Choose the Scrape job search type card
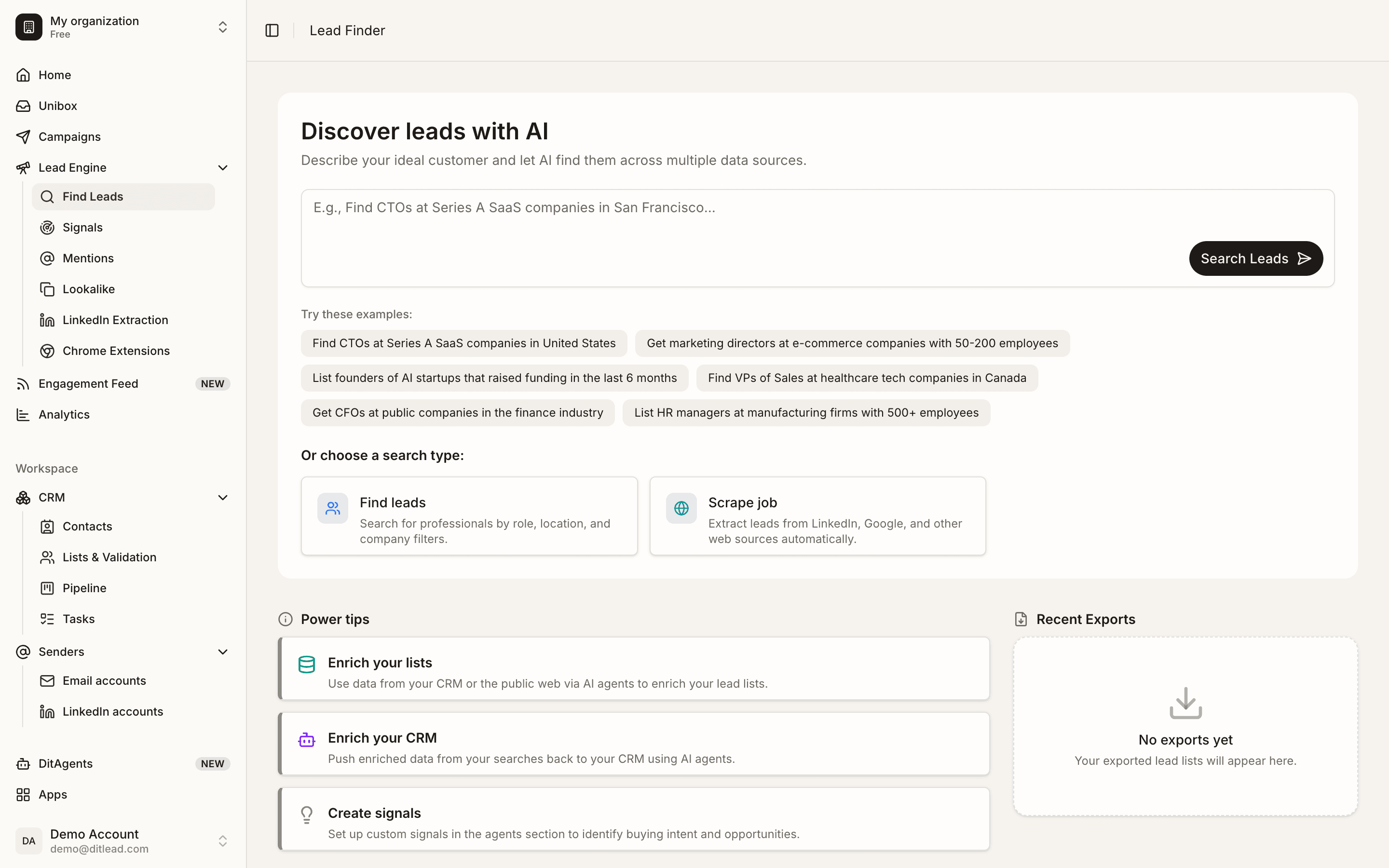The height and width of the screenshot is (868, 1389). coord(818,516)
